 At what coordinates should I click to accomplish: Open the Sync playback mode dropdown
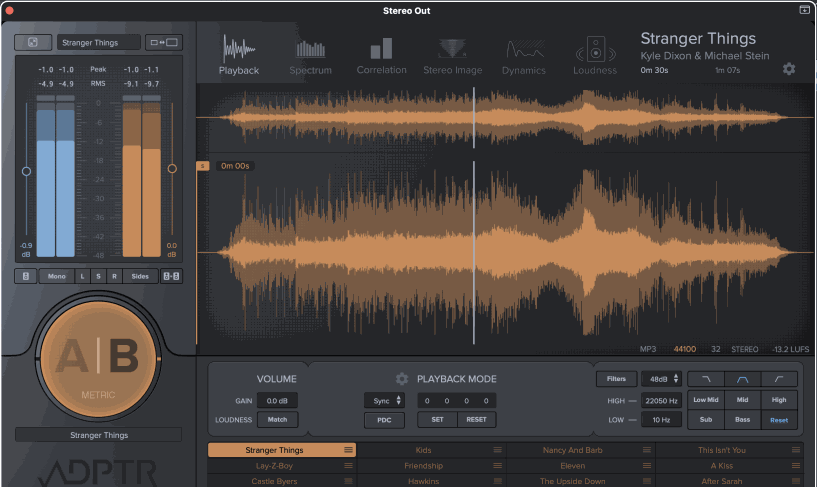pyautogui.click(x=384, y=401)
